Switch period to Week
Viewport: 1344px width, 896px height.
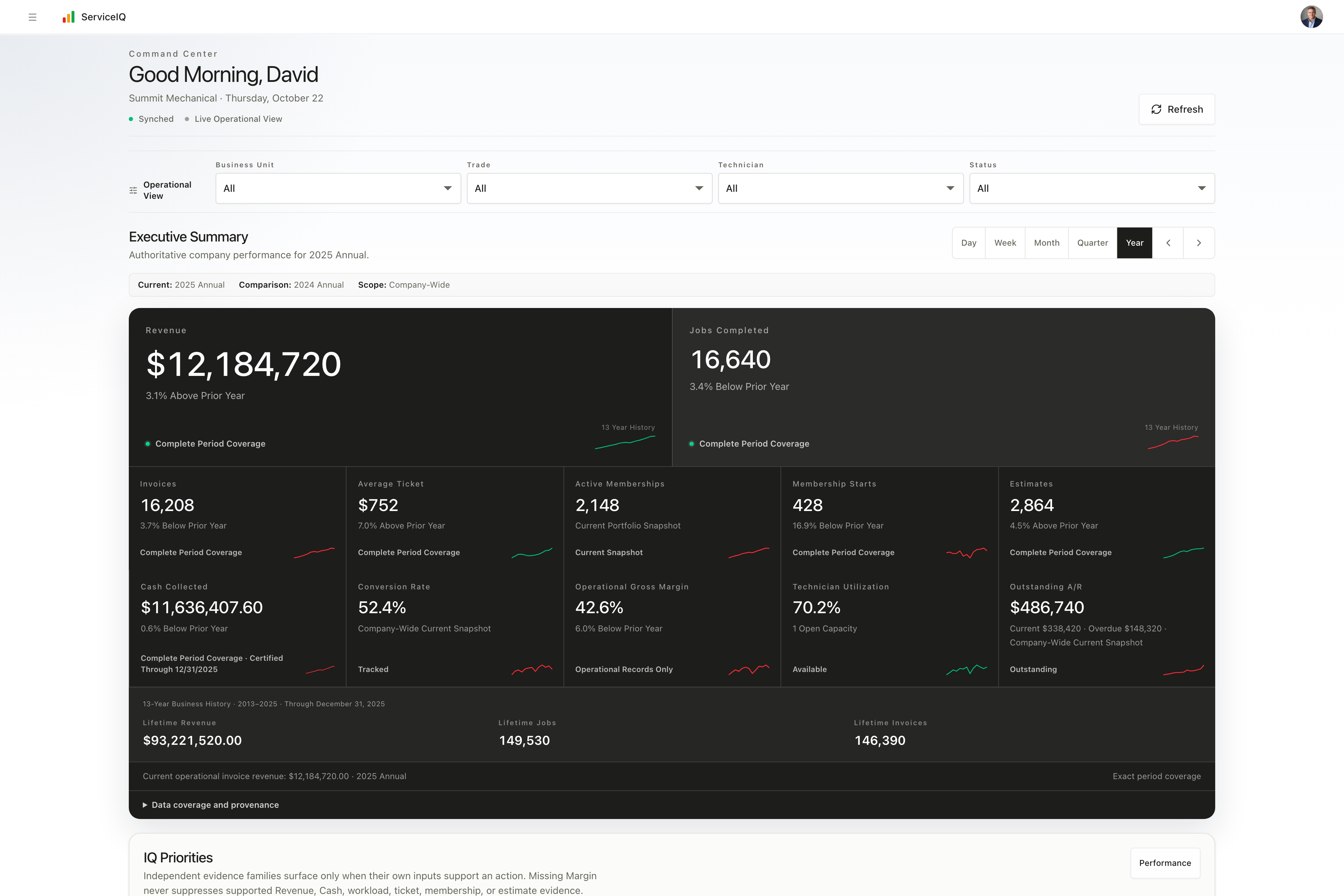click(x=1005, y=243)
